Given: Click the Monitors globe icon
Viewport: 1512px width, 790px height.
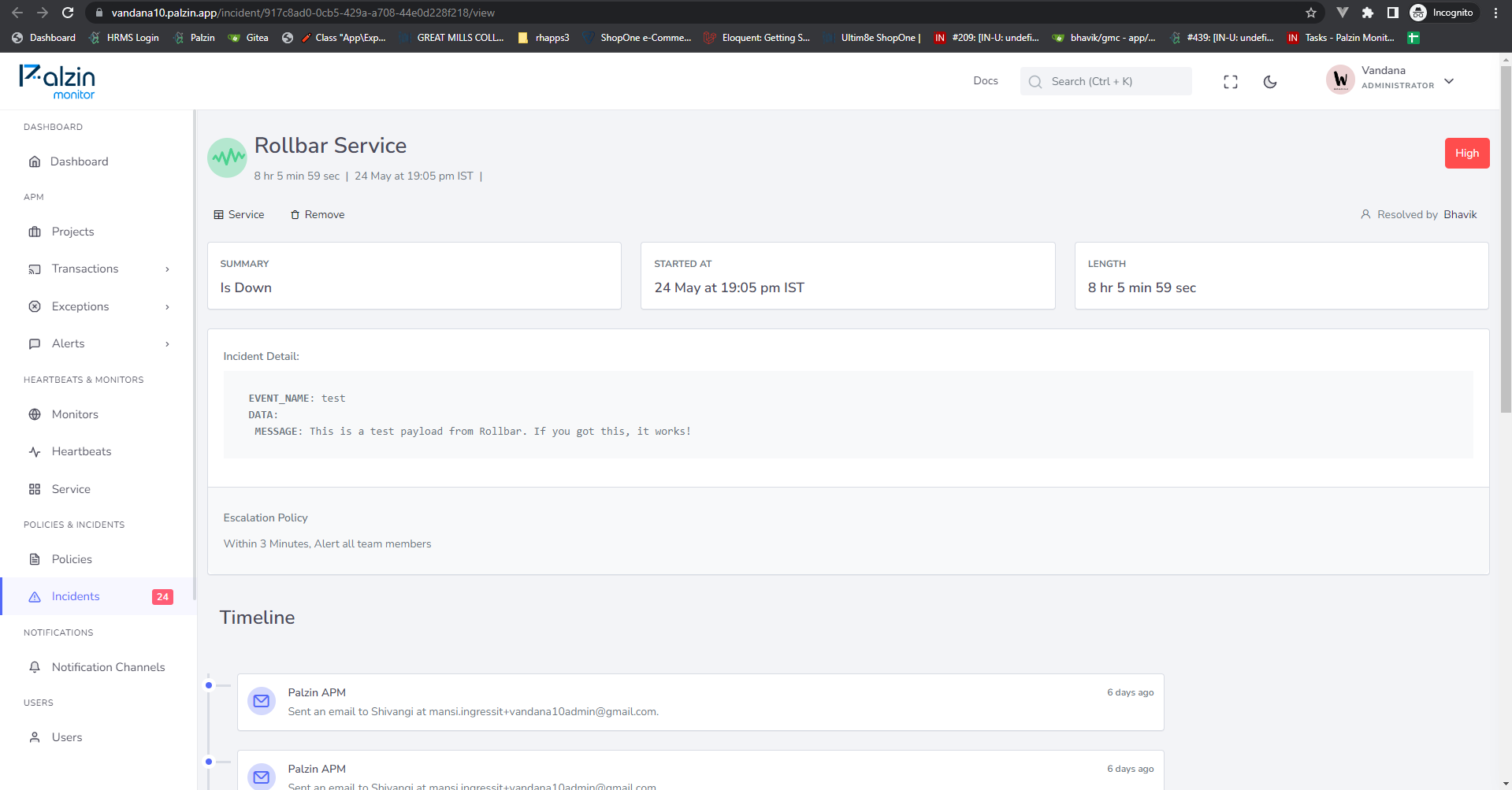Looking at the screenshot, I should tap(35, 414).
